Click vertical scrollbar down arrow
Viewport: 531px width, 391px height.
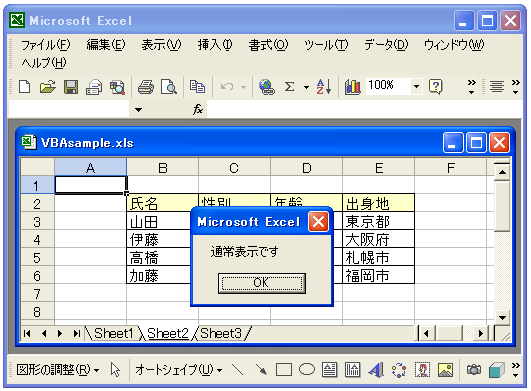pyautogui.click(x=502, y=318)
